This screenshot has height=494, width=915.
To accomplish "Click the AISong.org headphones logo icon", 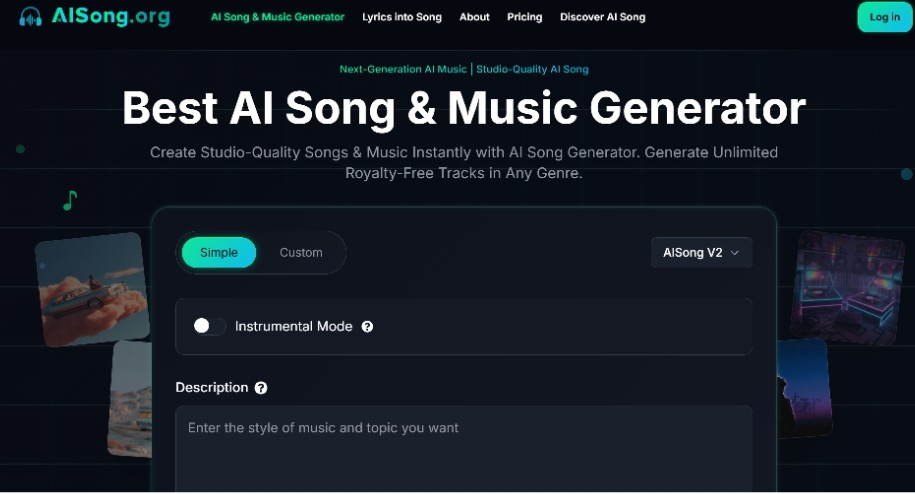I will click(x=31, y=17).
